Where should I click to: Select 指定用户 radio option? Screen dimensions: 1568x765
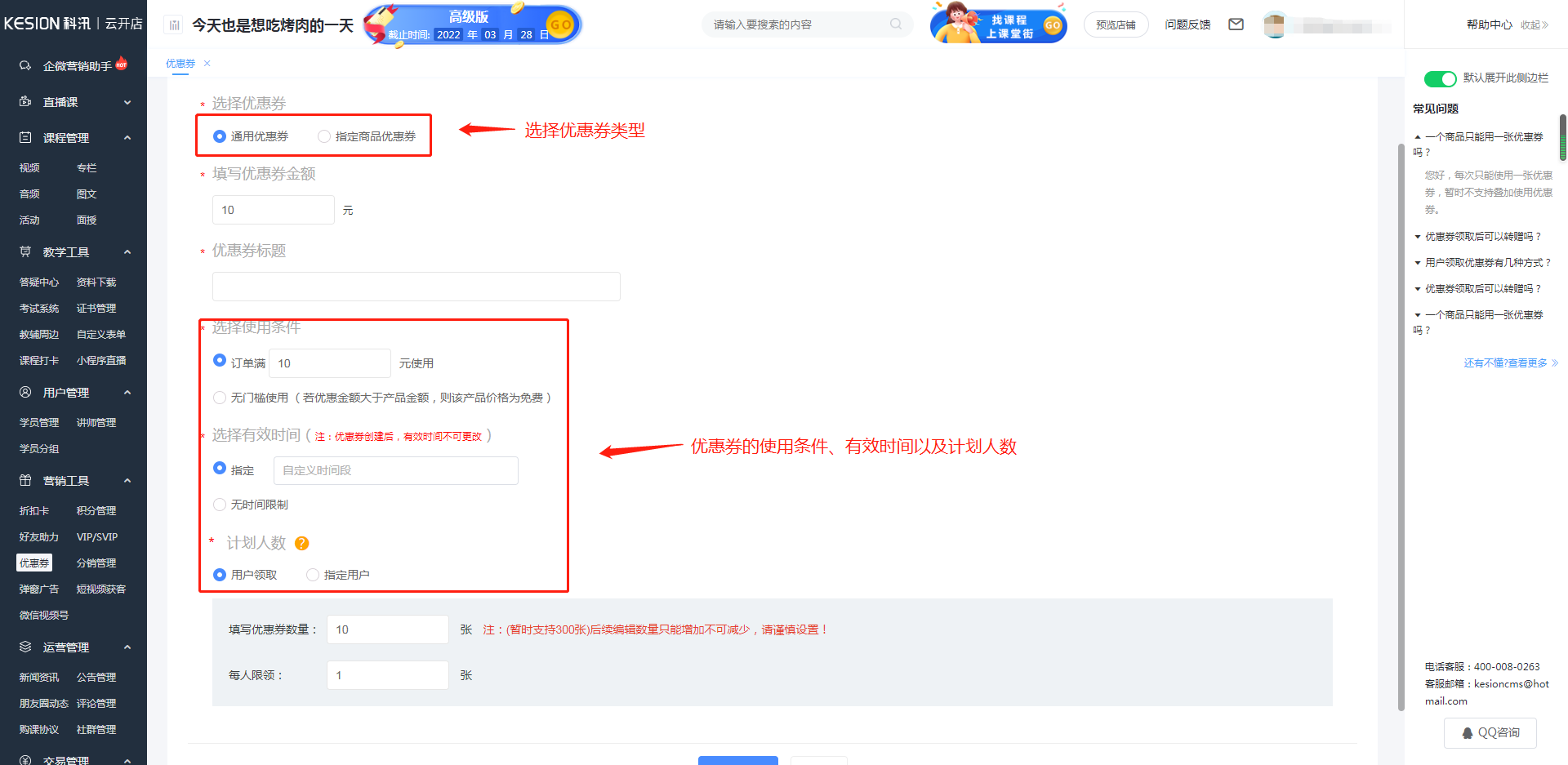click(x=313, y=575)
